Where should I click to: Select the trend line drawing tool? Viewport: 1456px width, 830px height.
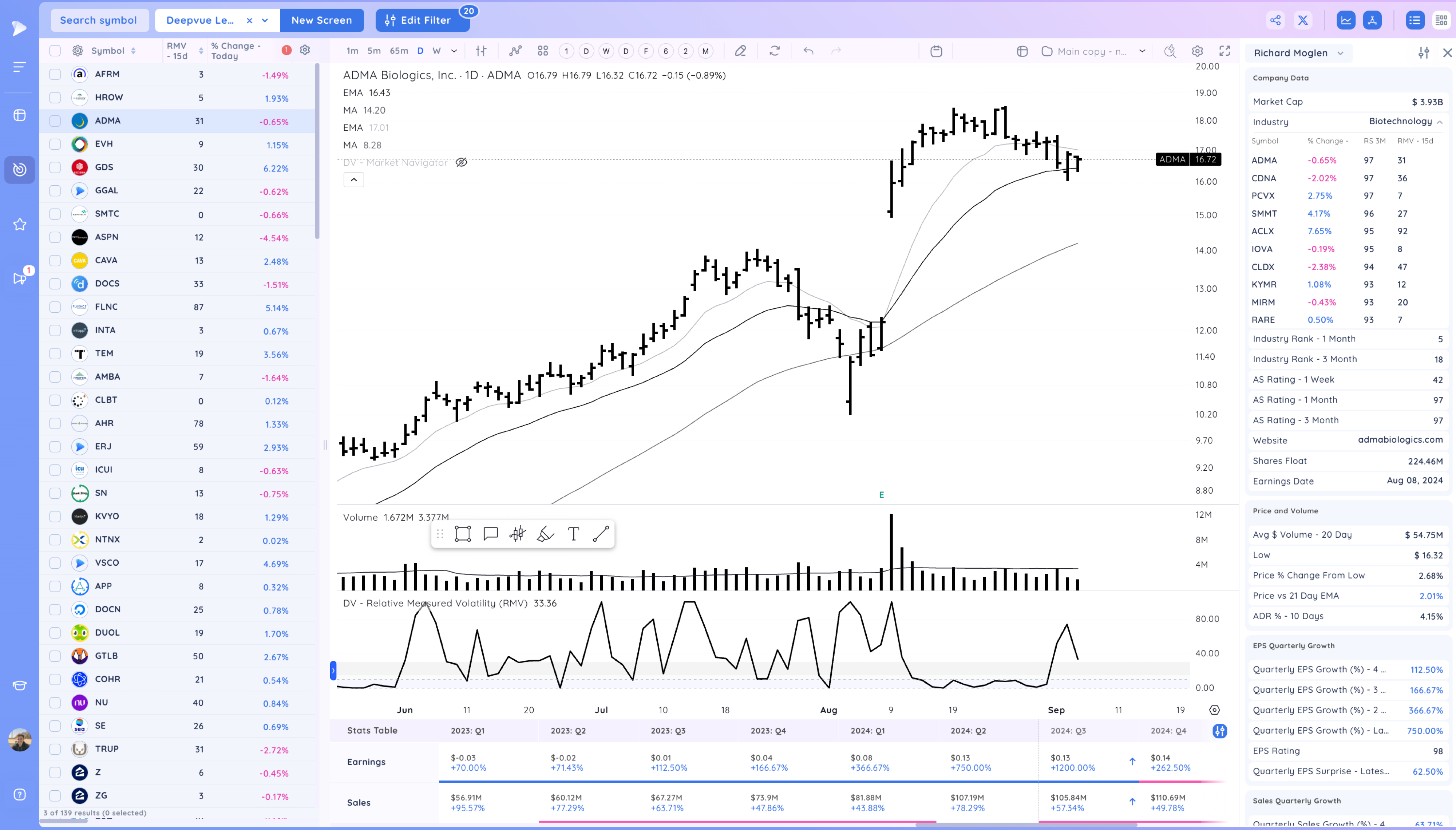tap(601, 534)
